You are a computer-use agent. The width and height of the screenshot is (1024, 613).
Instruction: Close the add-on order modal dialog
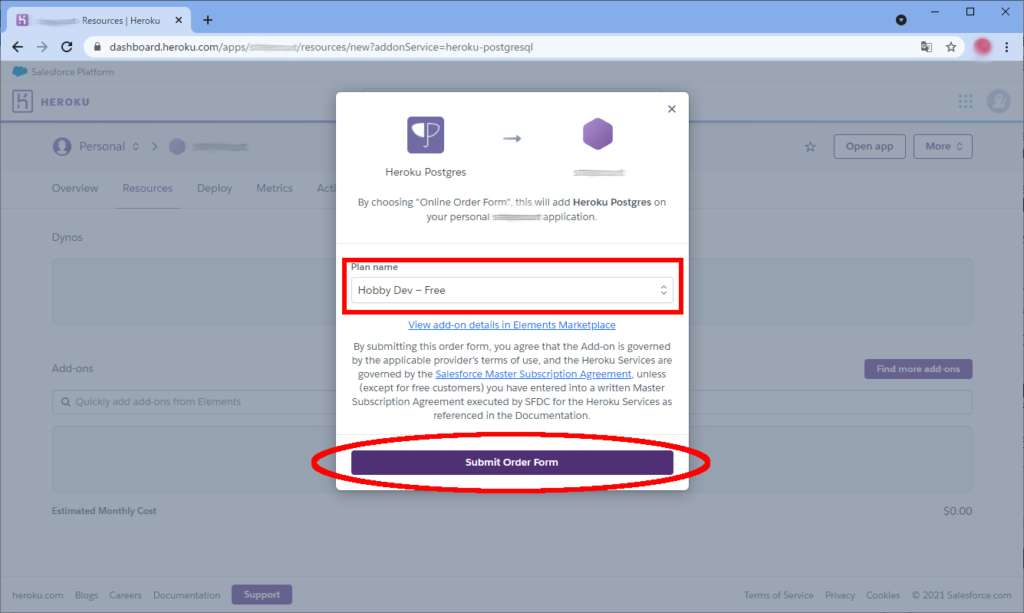[x=672, y=109]
